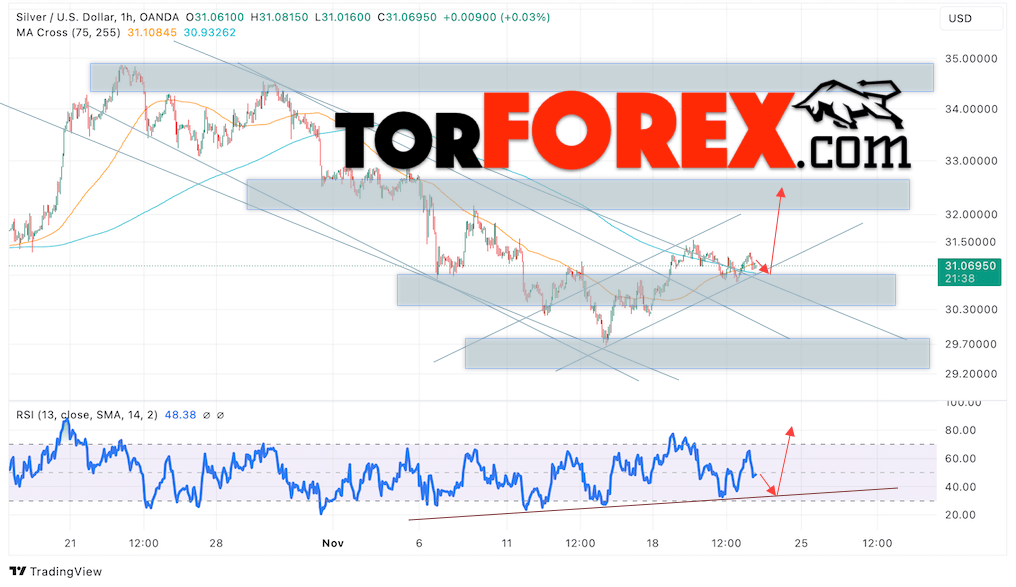This screenshot has width=1016, height=587.
Task: Click the OANDA data source label
Action: [159, 17]
